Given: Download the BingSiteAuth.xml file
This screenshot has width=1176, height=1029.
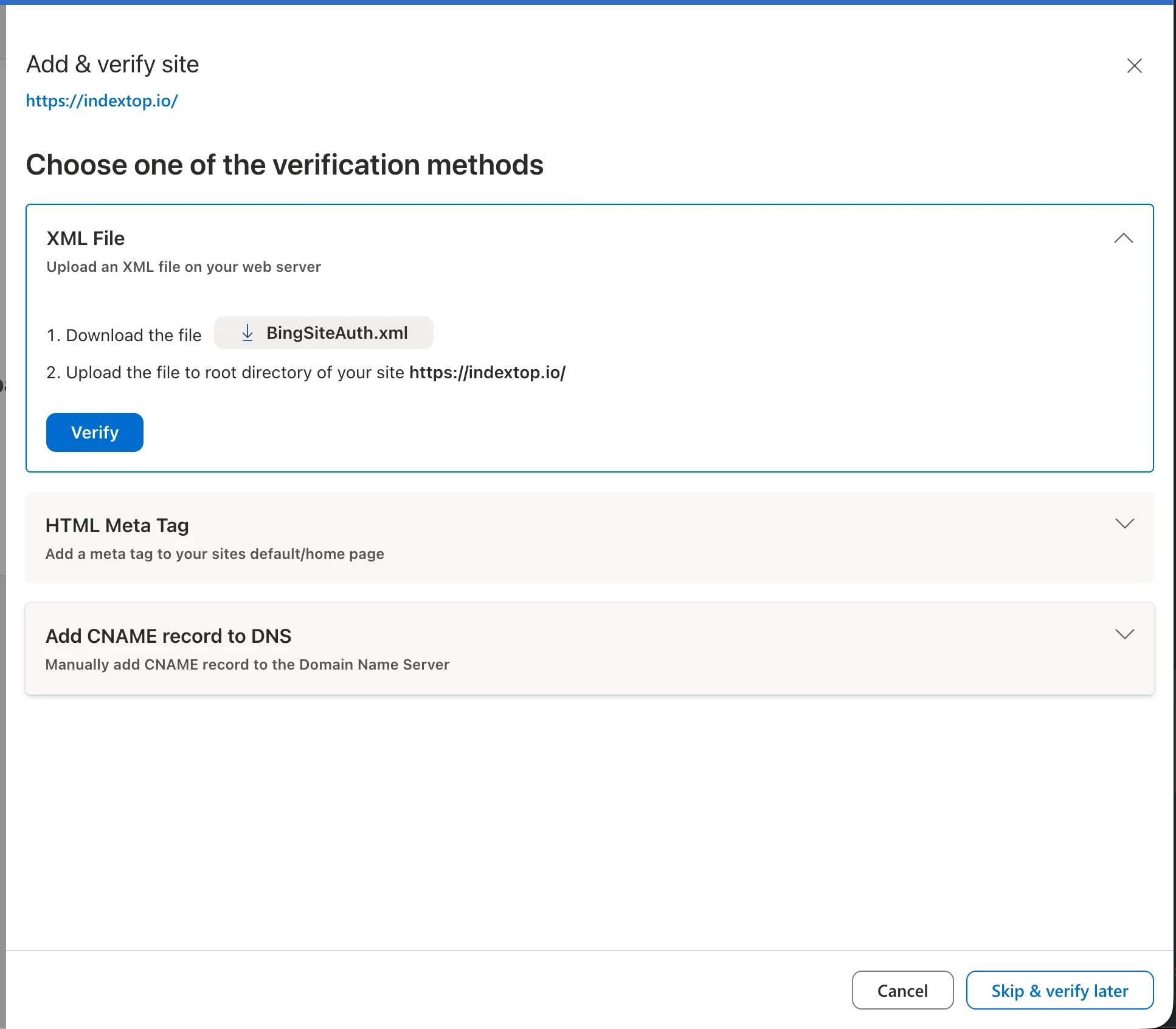Looking at the screenshot, I should coord(323,333).
